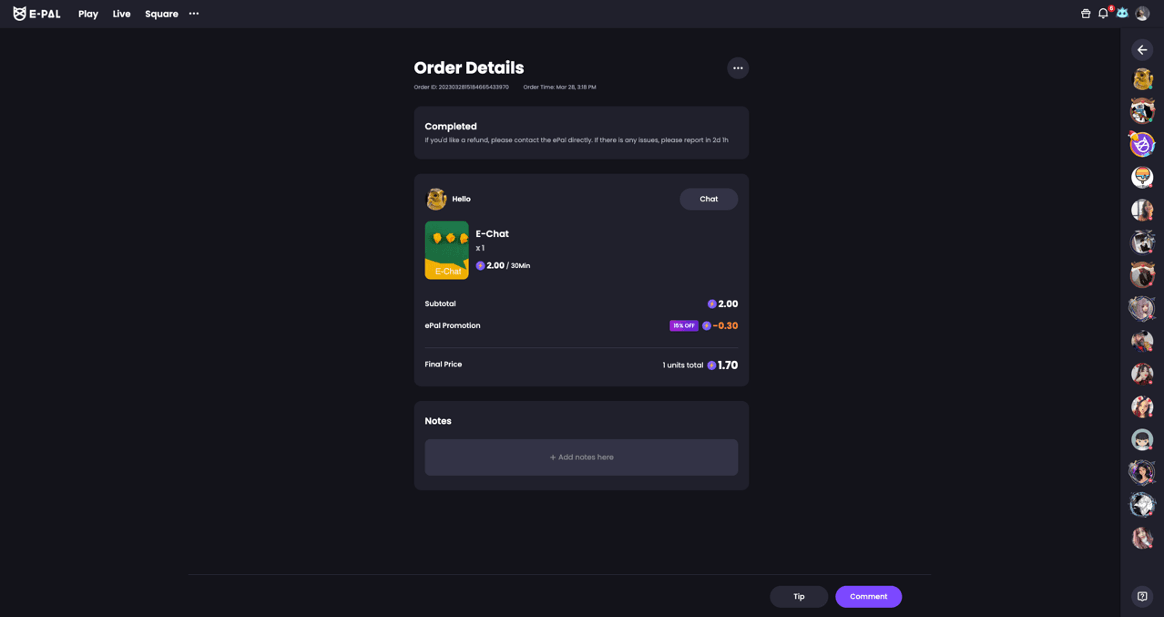Image resolution: width=1164 pixels, height=618 pixels.
Task: Click the blue spiky mascot icon
Action: tap(1122, 13)
